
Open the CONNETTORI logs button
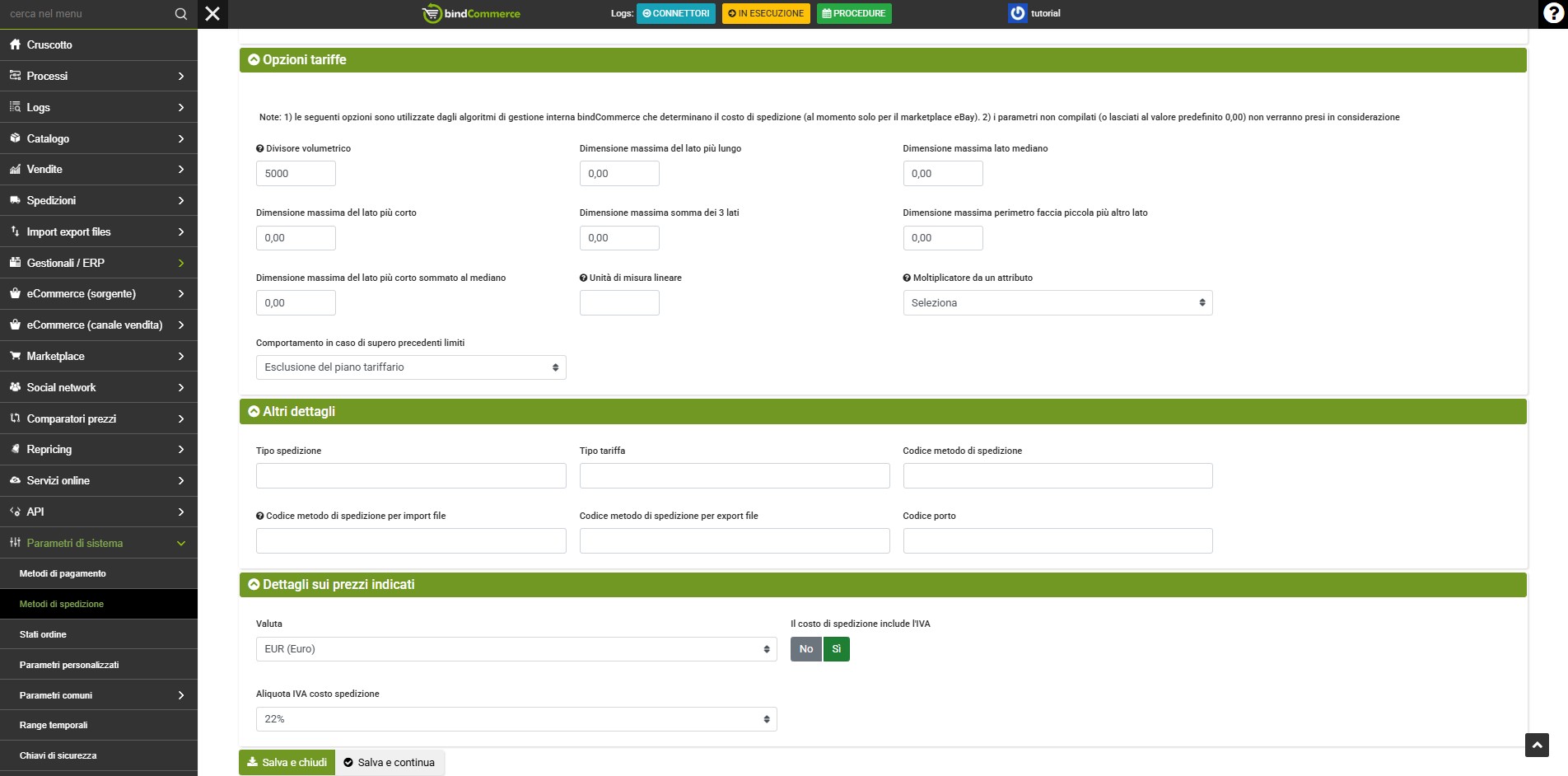pyautogui.click(x=675, y=14)
